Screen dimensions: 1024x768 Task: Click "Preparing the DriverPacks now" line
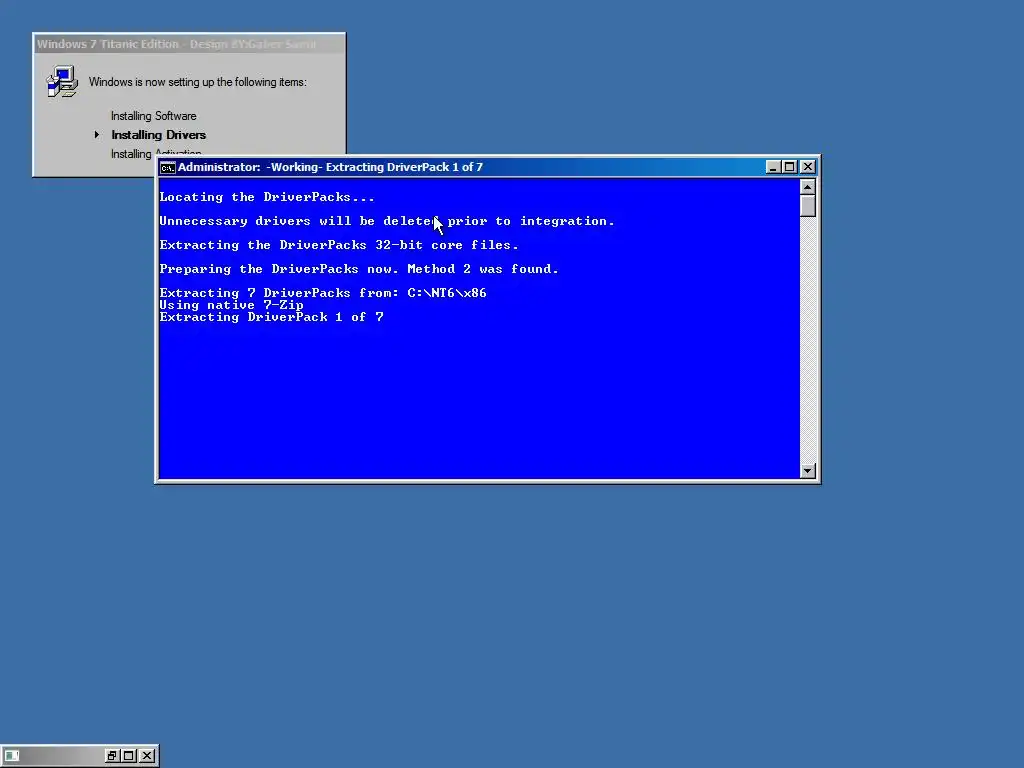click(x=359, y=269)
